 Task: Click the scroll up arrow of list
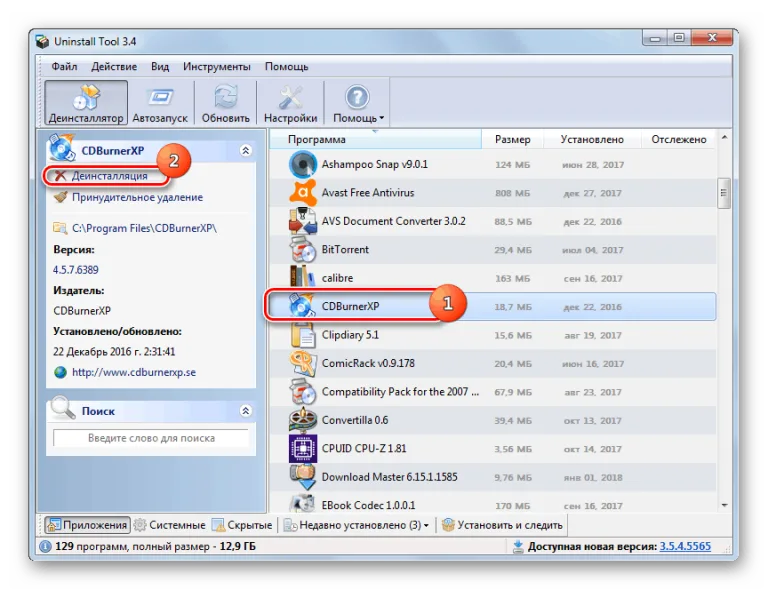tap(724, 138)
